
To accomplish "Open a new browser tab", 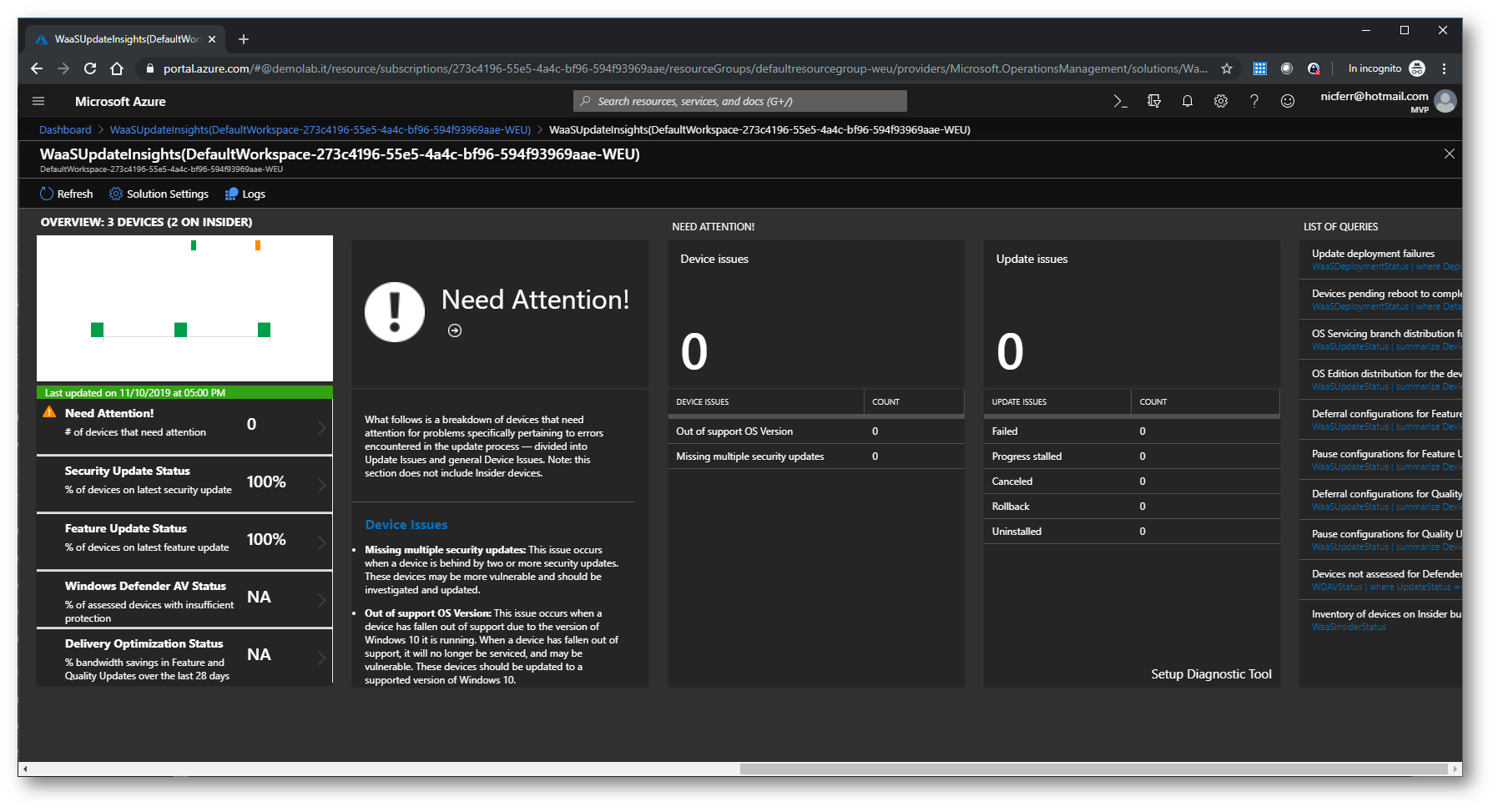I will [244, 39].
